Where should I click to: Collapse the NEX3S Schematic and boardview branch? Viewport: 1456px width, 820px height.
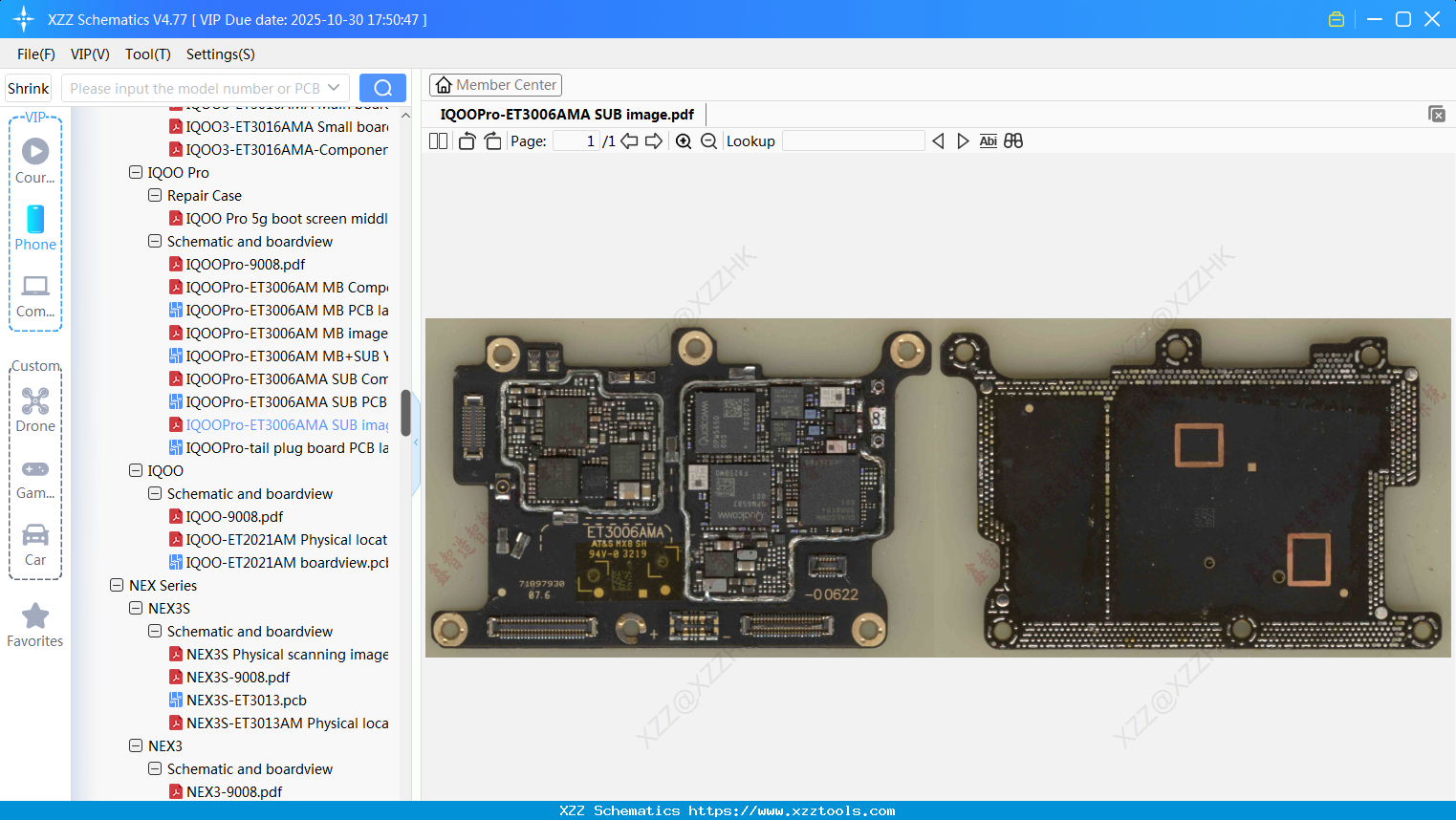154,631
